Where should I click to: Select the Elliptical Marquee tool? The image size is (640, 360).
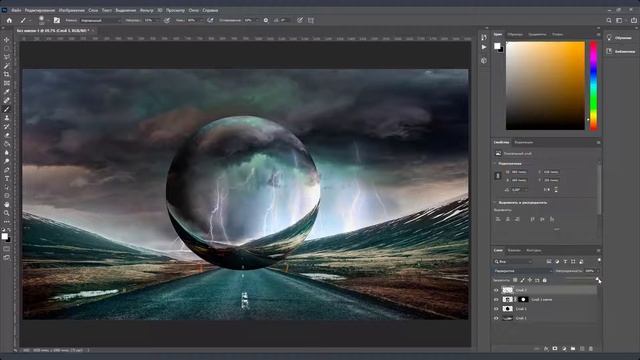click(7, 49)
